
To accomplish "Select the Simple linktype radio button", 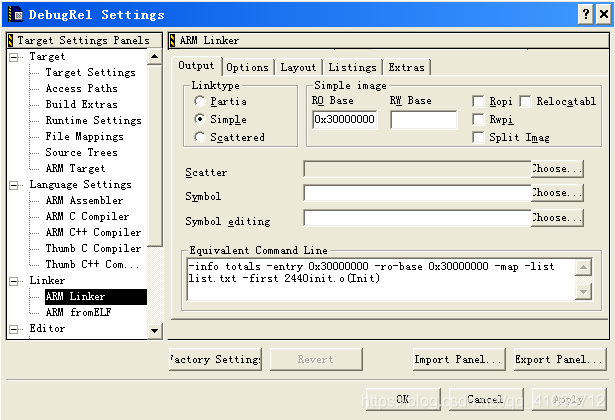I will pyautogui.click(x=200, y=119).
